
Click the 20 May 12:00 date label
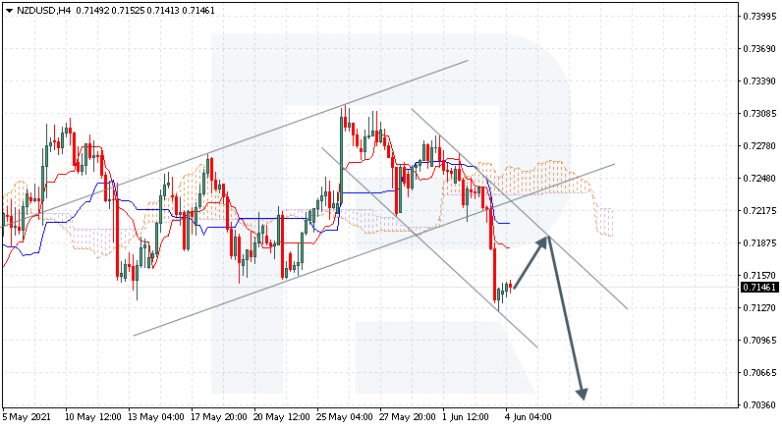pyautogui.click(x=282, y=417)
